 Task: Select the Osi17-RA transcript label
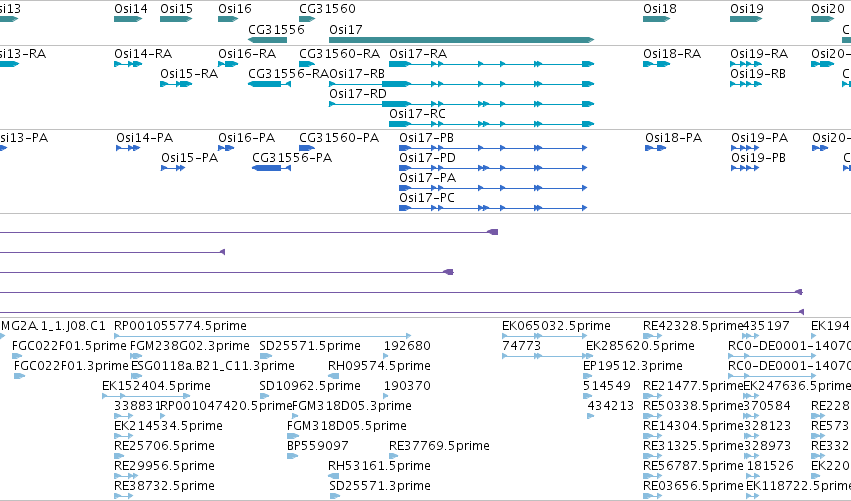point(418,54)
